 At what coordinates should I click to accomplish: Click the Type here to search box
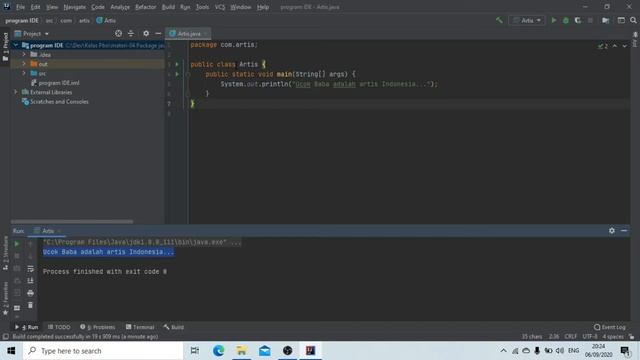103,351
